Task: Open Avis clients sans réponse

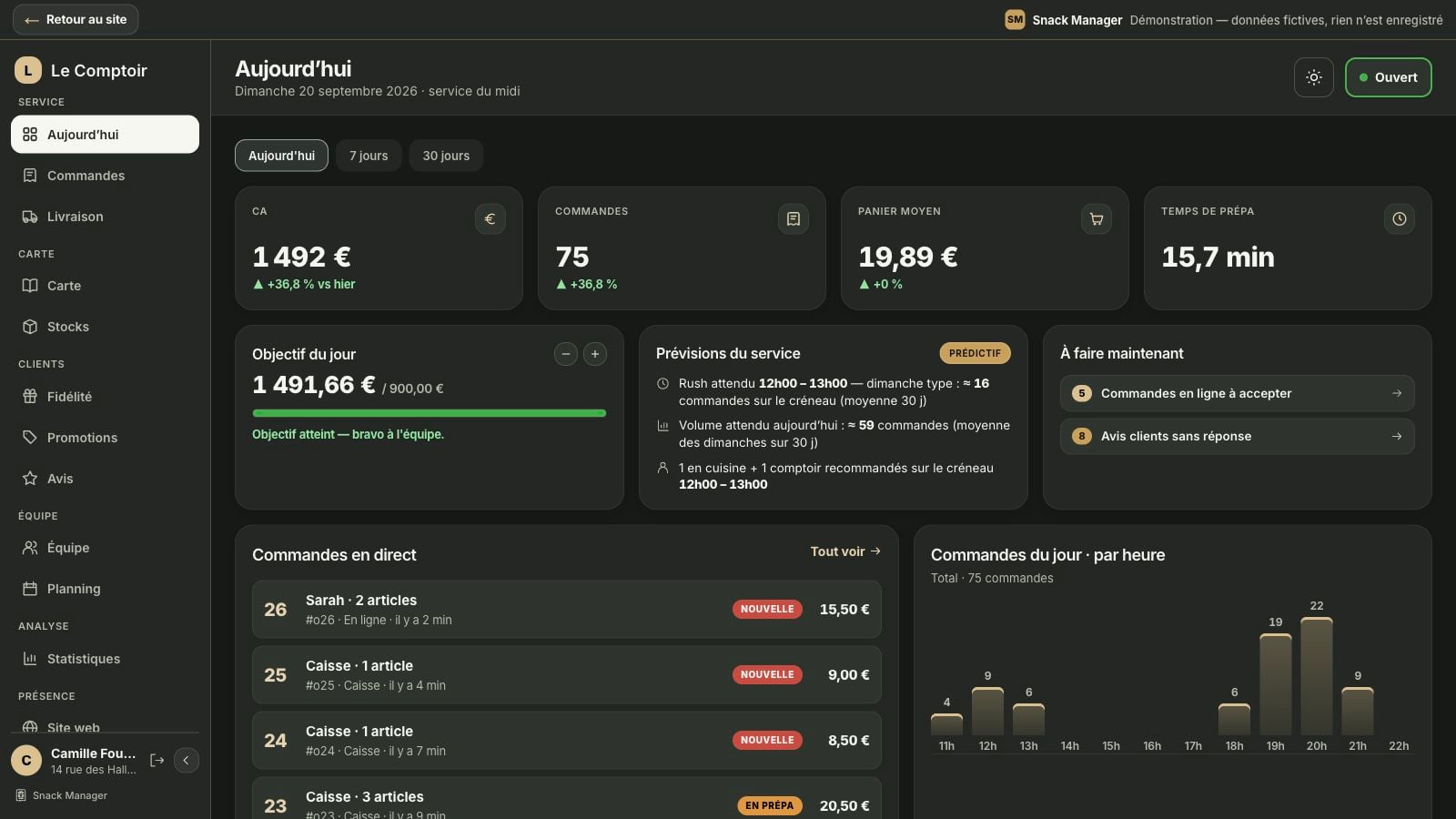Action: click(1237, 436)
